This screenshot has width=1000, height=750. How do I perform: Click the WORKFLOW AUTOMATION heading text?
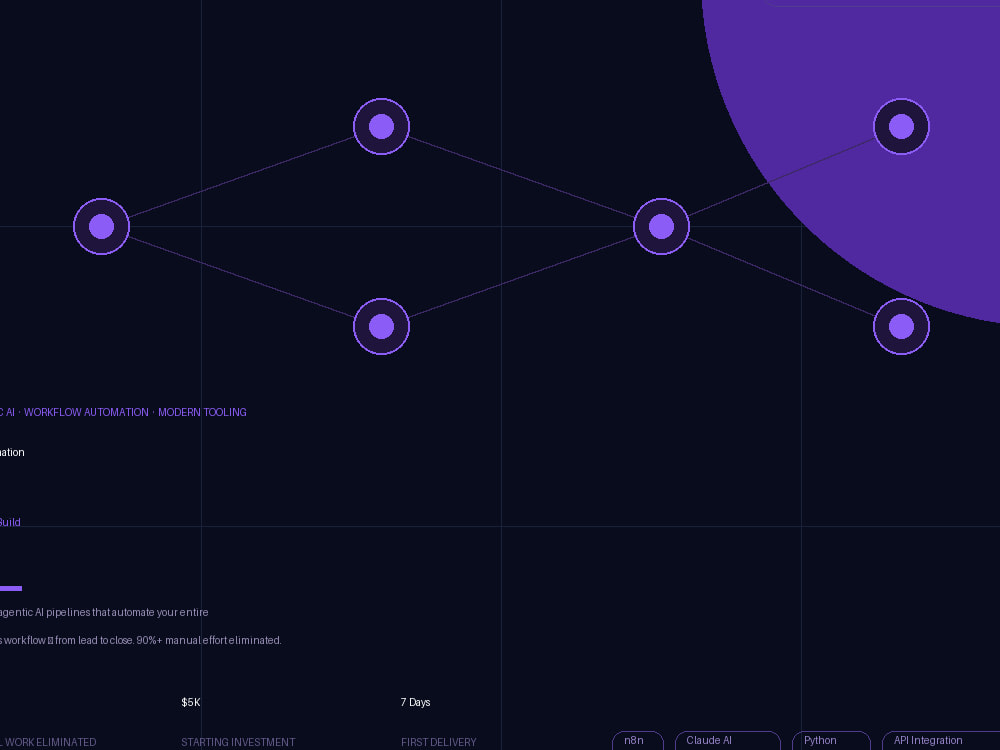tap(86, 412)
